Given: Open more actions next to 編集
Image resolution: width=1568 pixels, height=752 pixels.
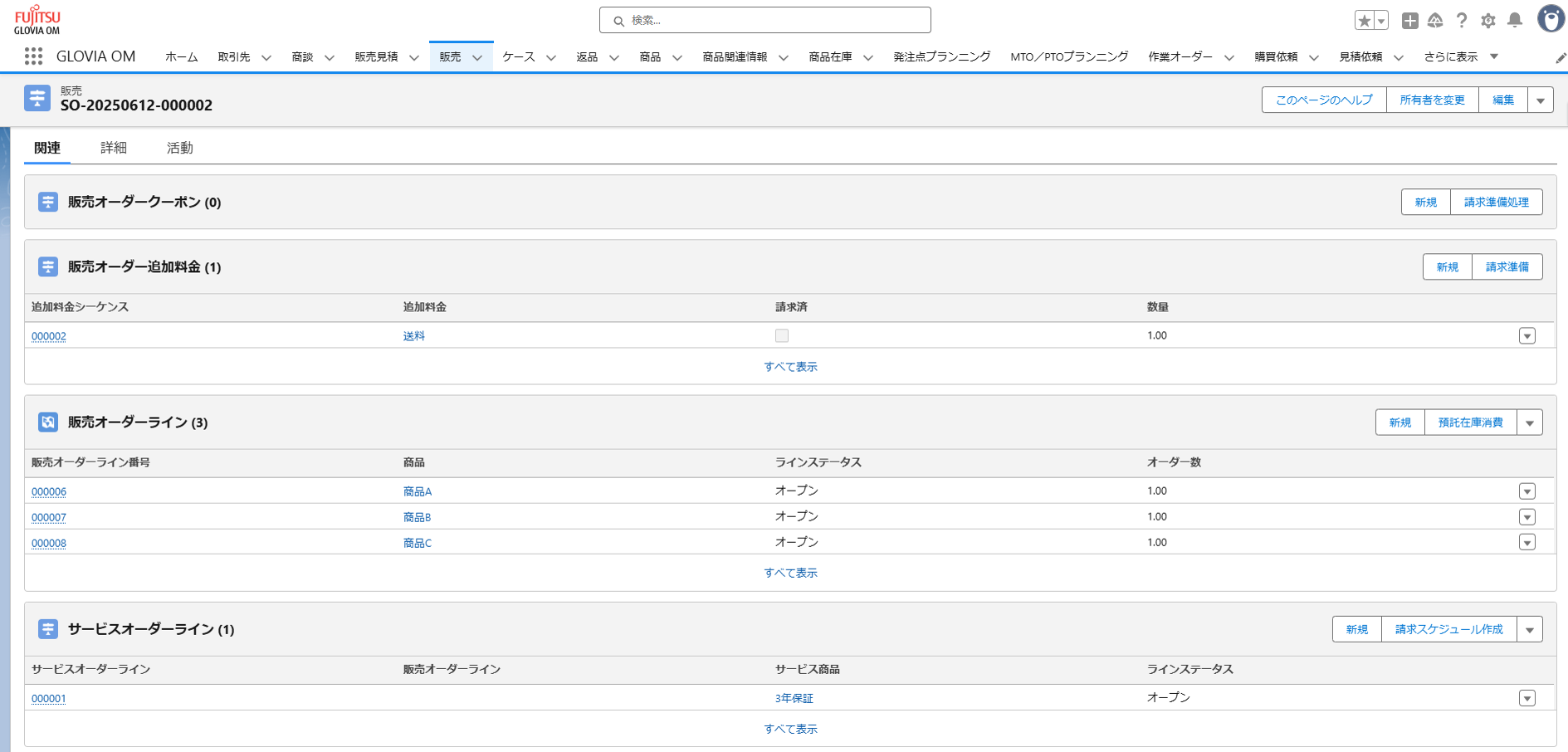Looking at the screenshot, I should pyautogui.click(x=1541, y=100).
